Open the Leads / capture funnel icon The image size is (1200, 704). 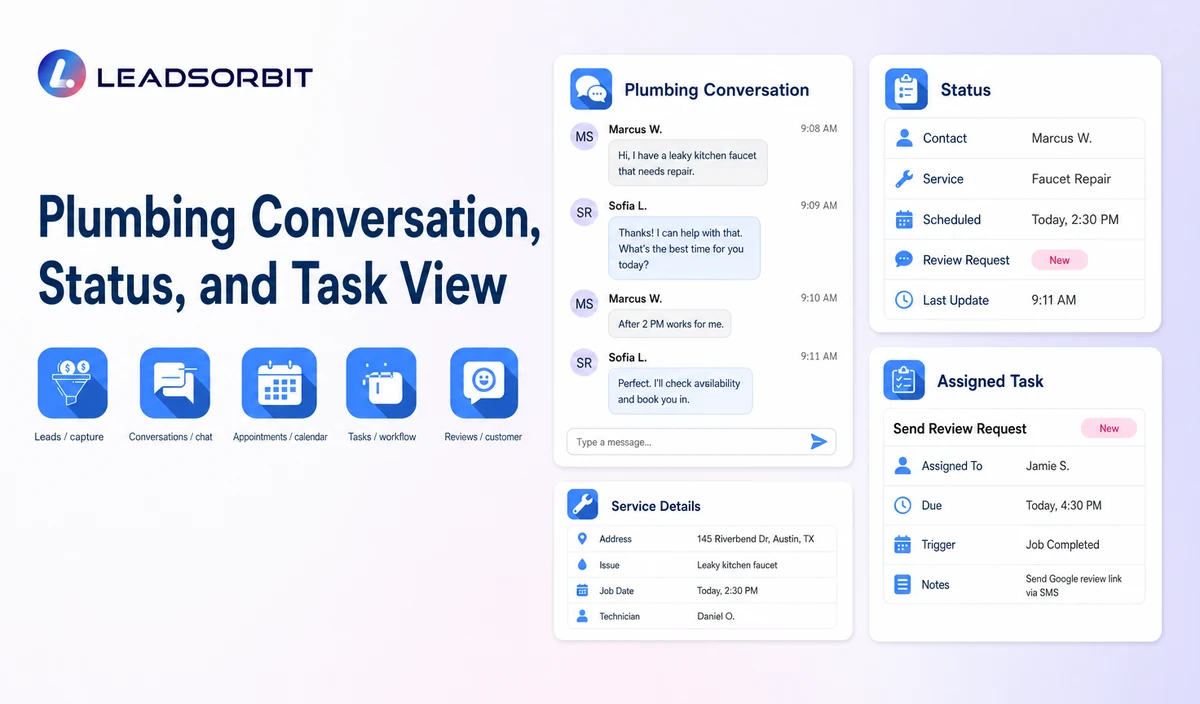(72, 383)
